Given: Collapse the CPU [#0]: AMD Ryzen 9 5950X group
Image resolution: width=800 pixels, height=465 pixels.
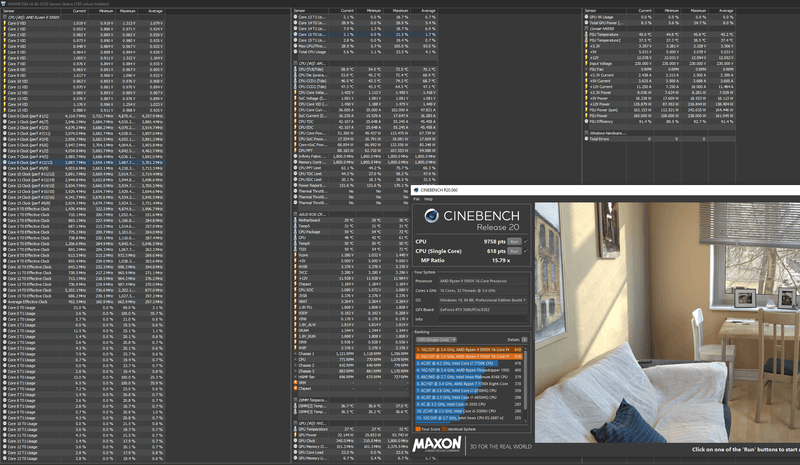Looking at the screenshot, I should 5,17.
